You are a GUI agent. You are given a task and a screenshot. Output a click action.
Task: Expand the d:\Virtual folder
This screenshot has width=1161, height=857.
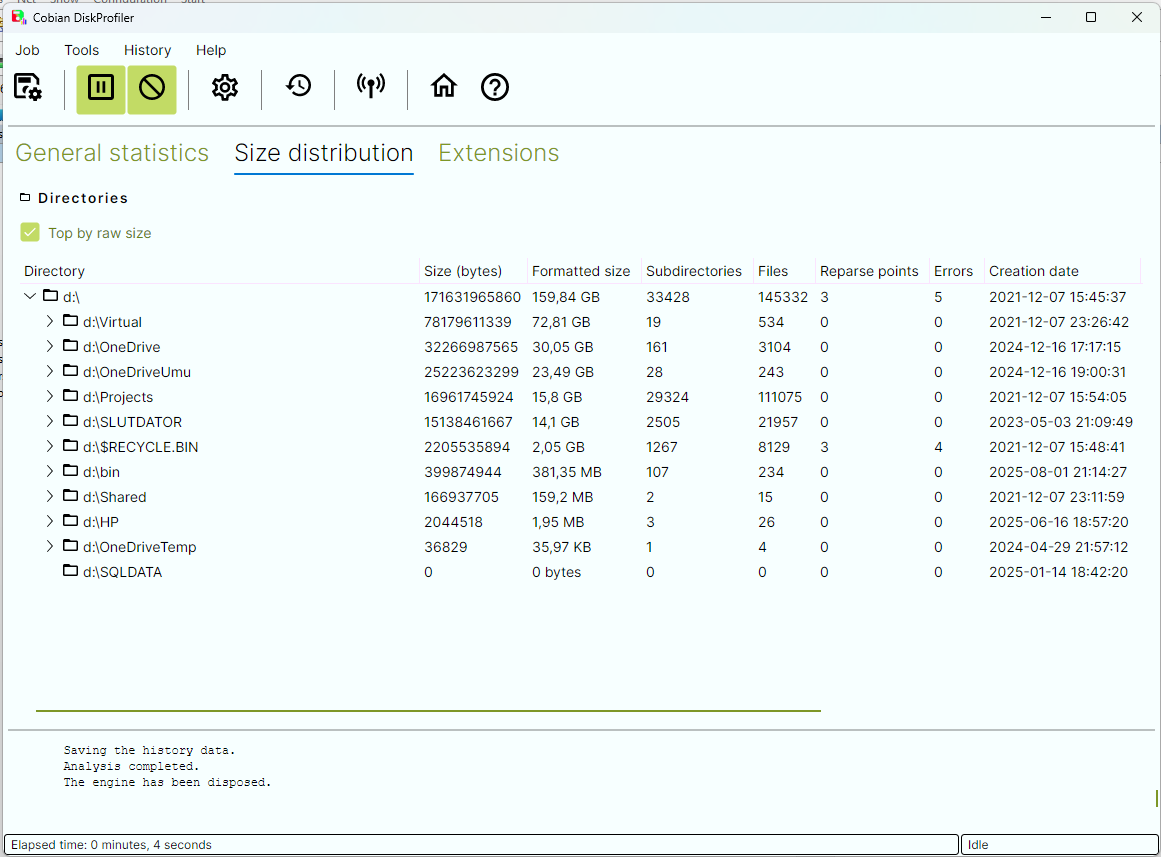[50, 322]
